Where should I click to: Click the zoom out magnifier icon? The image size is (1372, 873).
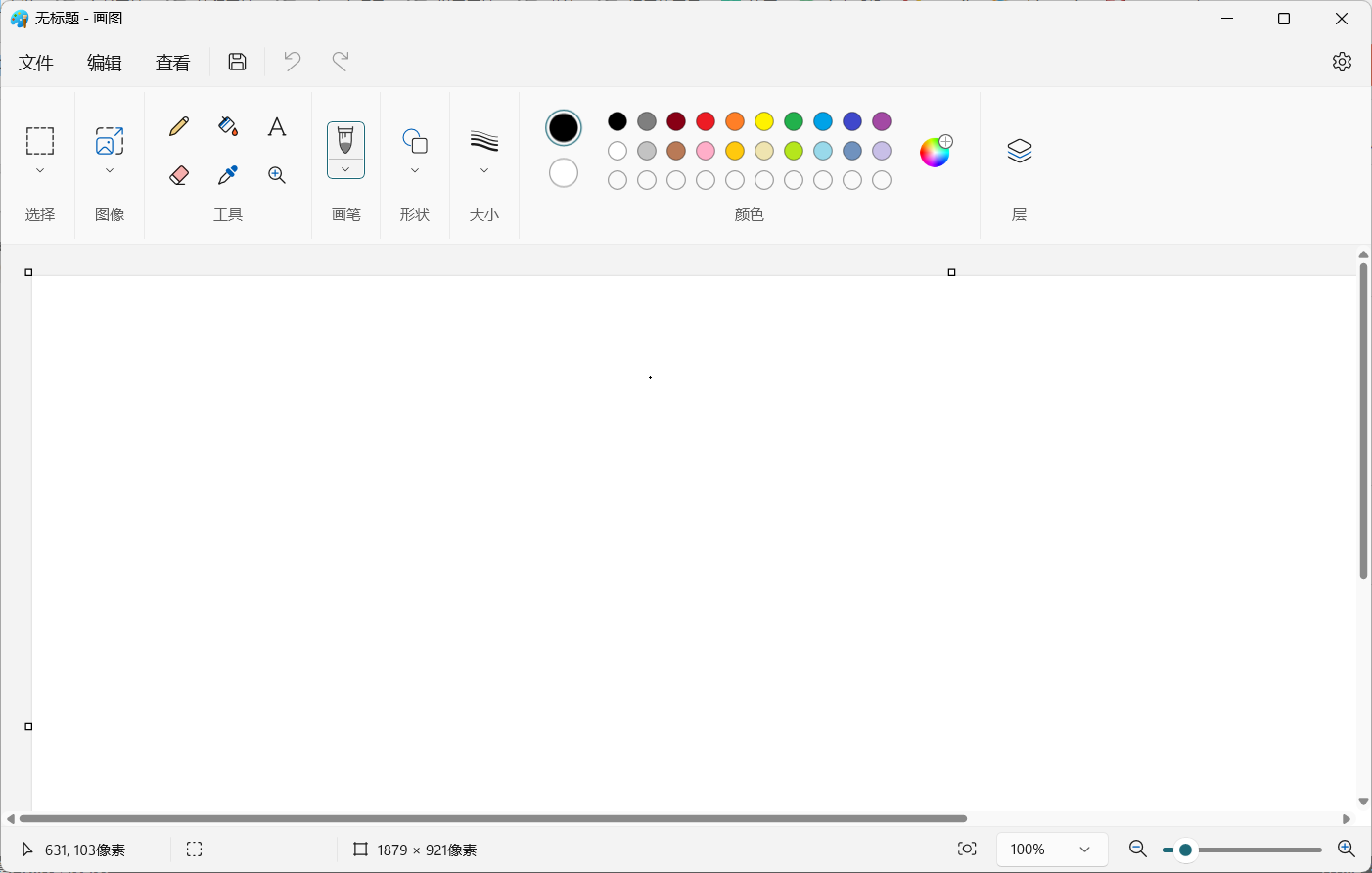(x=1138, y=849)
